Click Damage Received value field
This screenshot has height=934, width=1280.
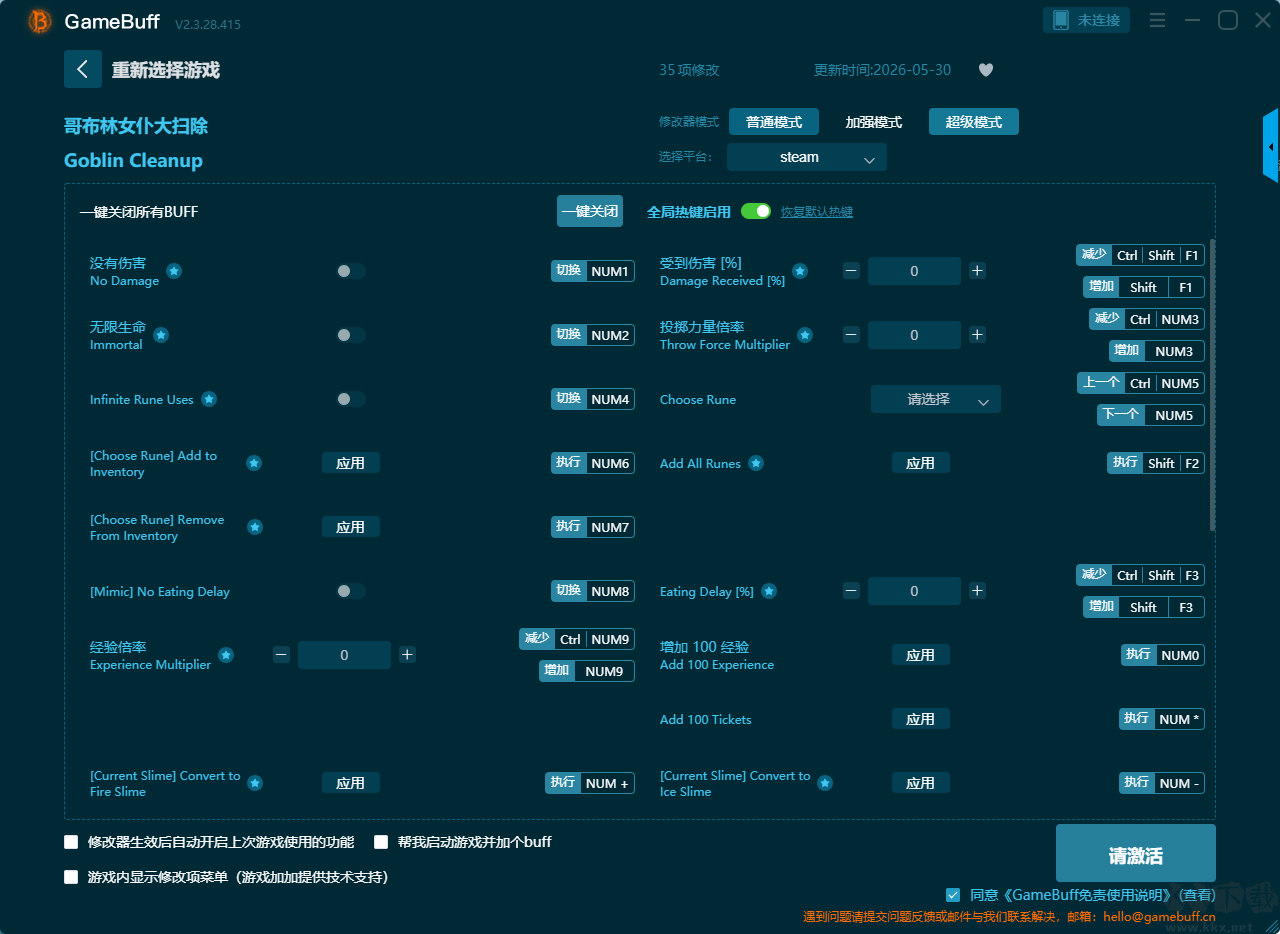[914, 271]
